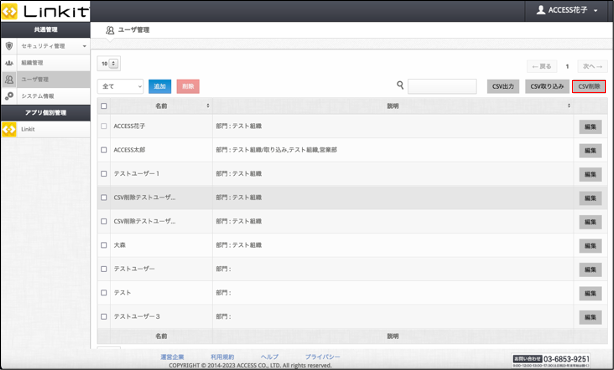Image resolution: width=614 pixels, height=370 pixels.
Task: Open セキュリティ管理 in the sidebar
Action: click(45, 46)
